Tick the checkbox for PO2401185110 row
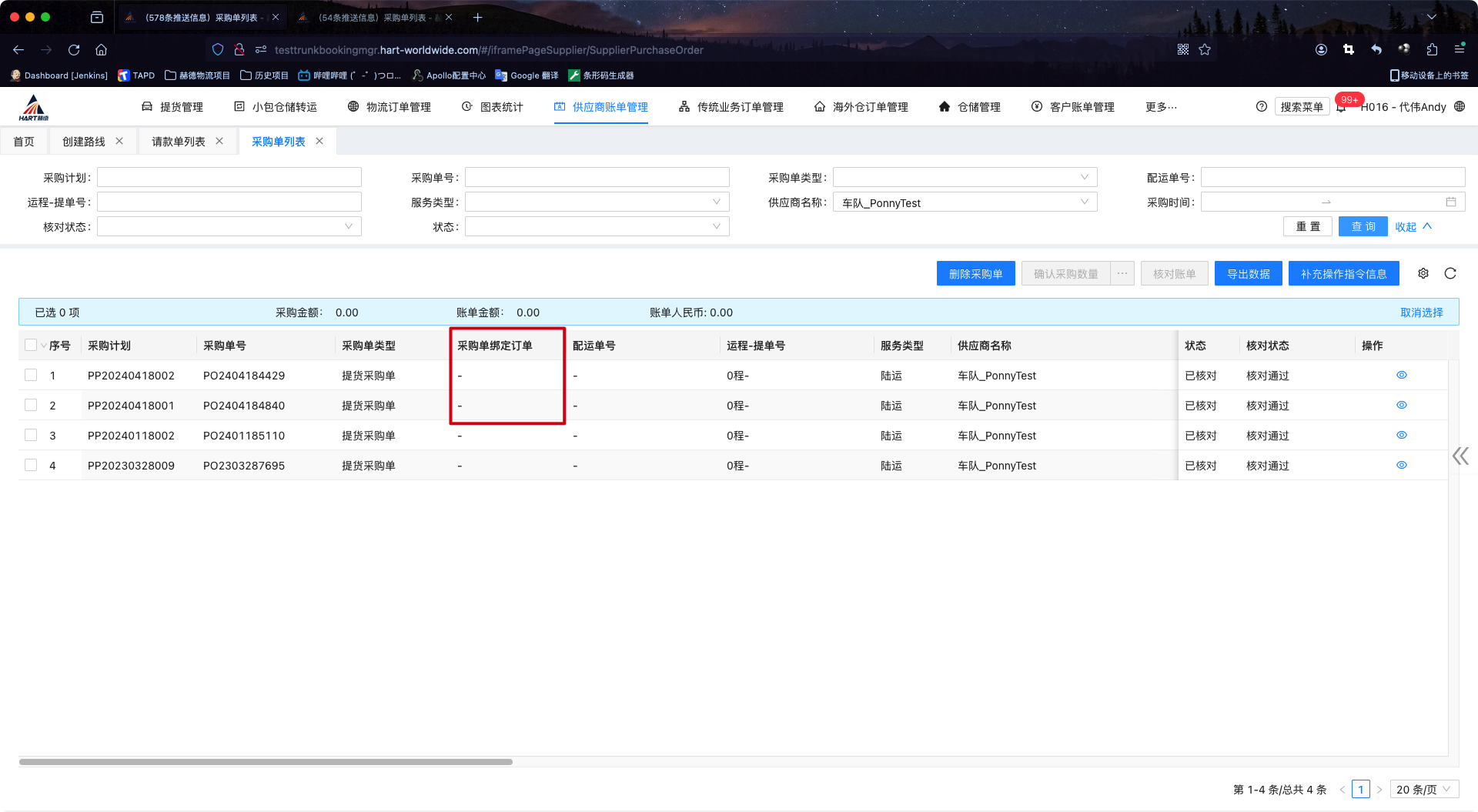 coord(31,436)
